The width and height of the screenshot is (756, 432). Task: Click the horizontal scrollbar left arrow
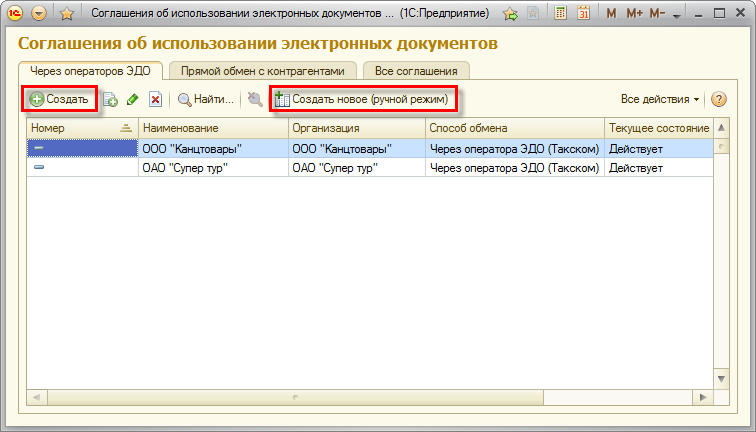37,397
